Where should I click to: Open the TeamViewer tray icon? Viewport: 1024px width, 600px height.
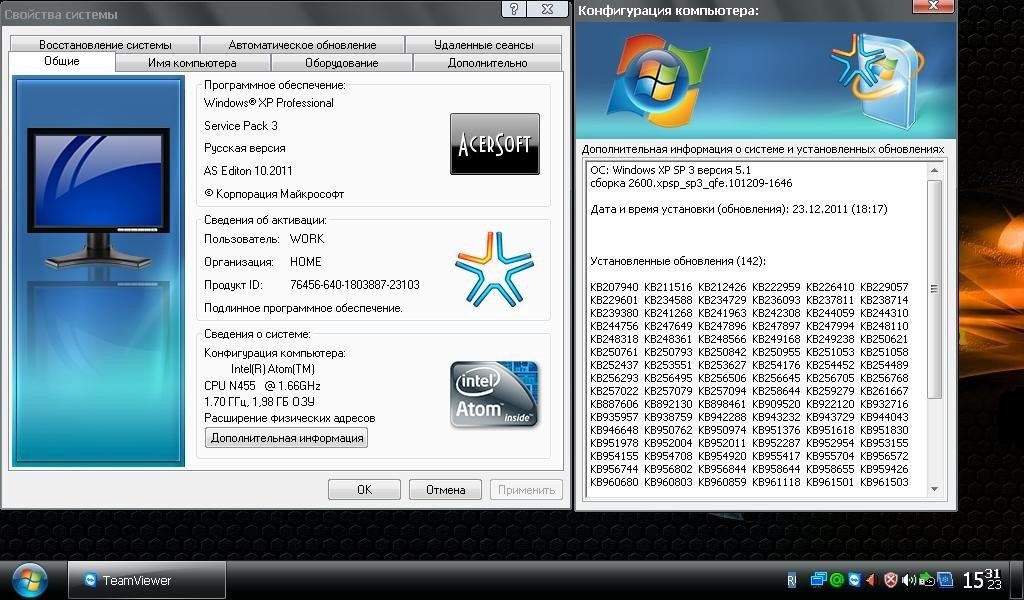[x=854, y=580]
